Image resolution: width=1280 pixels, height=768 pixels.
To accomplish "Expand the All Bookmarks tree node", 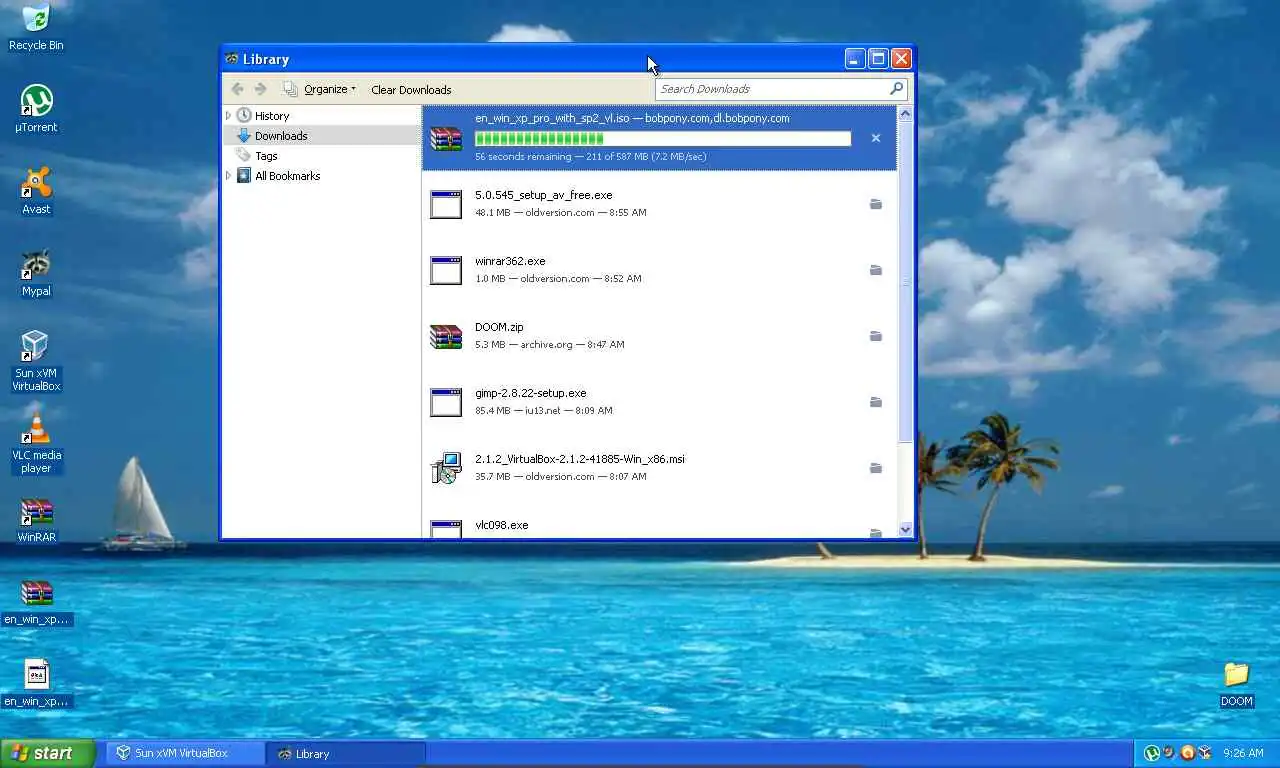I will (228, 176).
